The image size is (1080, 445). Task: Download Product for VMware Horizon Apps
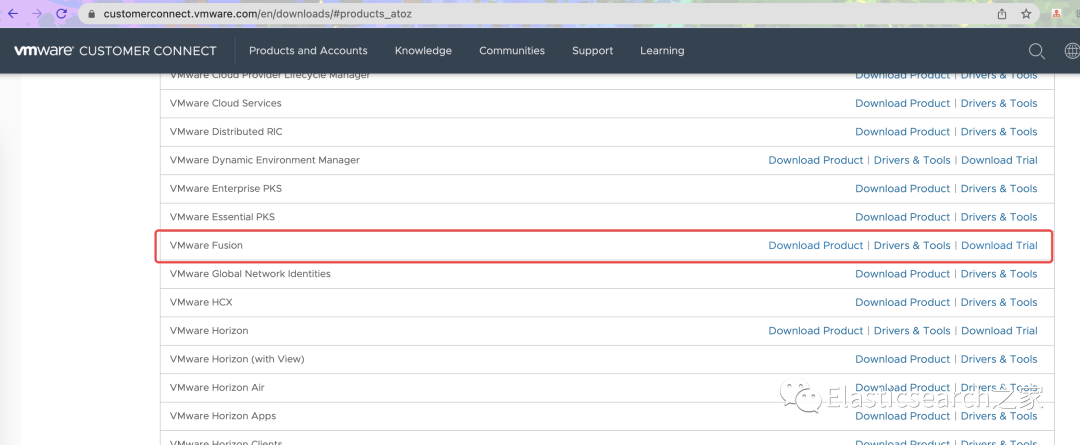[902, 416]
